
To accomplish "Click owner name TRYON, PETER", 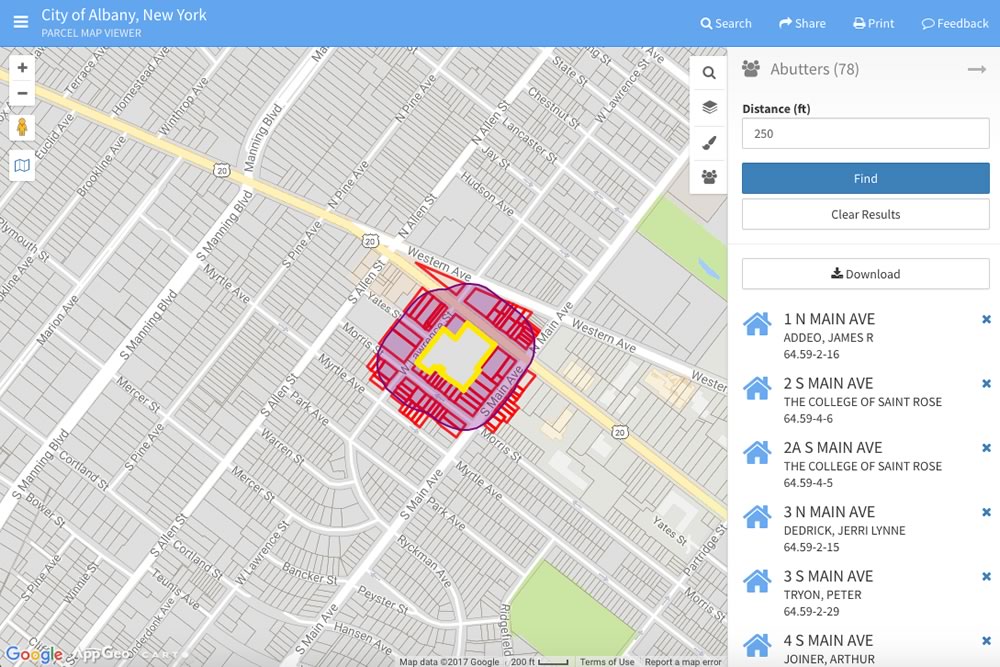I will pyautogui.click(x=822, y=595).
